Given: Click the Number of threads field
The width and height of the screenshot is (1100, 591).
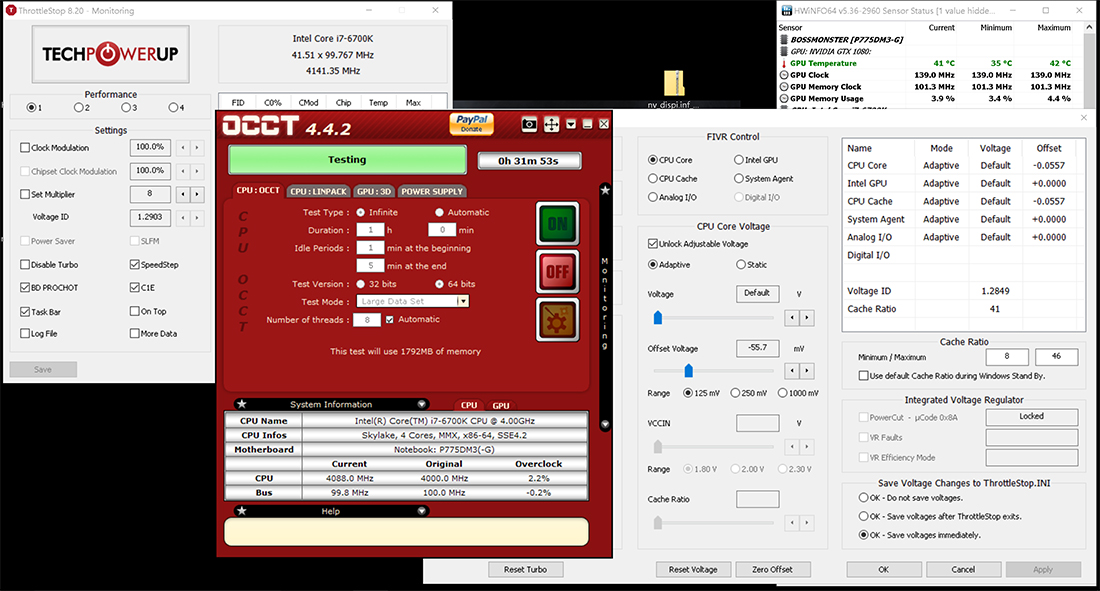Looking at the screenshot, I should [x=367, y=319].
